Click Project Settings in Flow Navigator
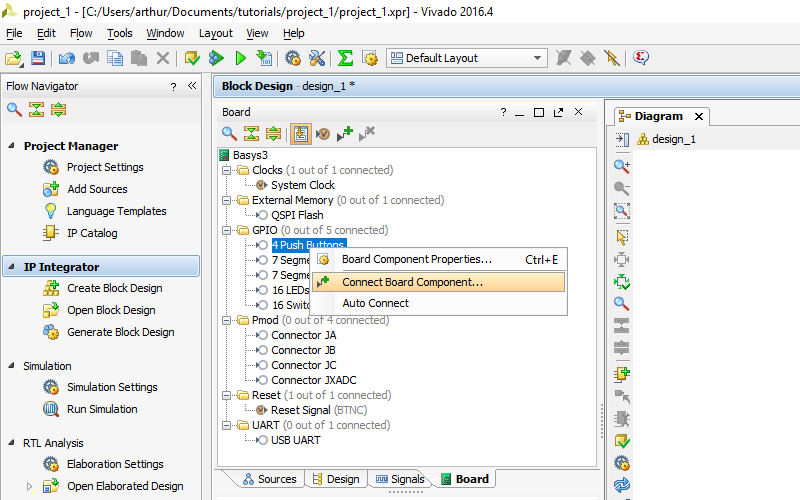 pyautogui.click(x=105, y=167)
